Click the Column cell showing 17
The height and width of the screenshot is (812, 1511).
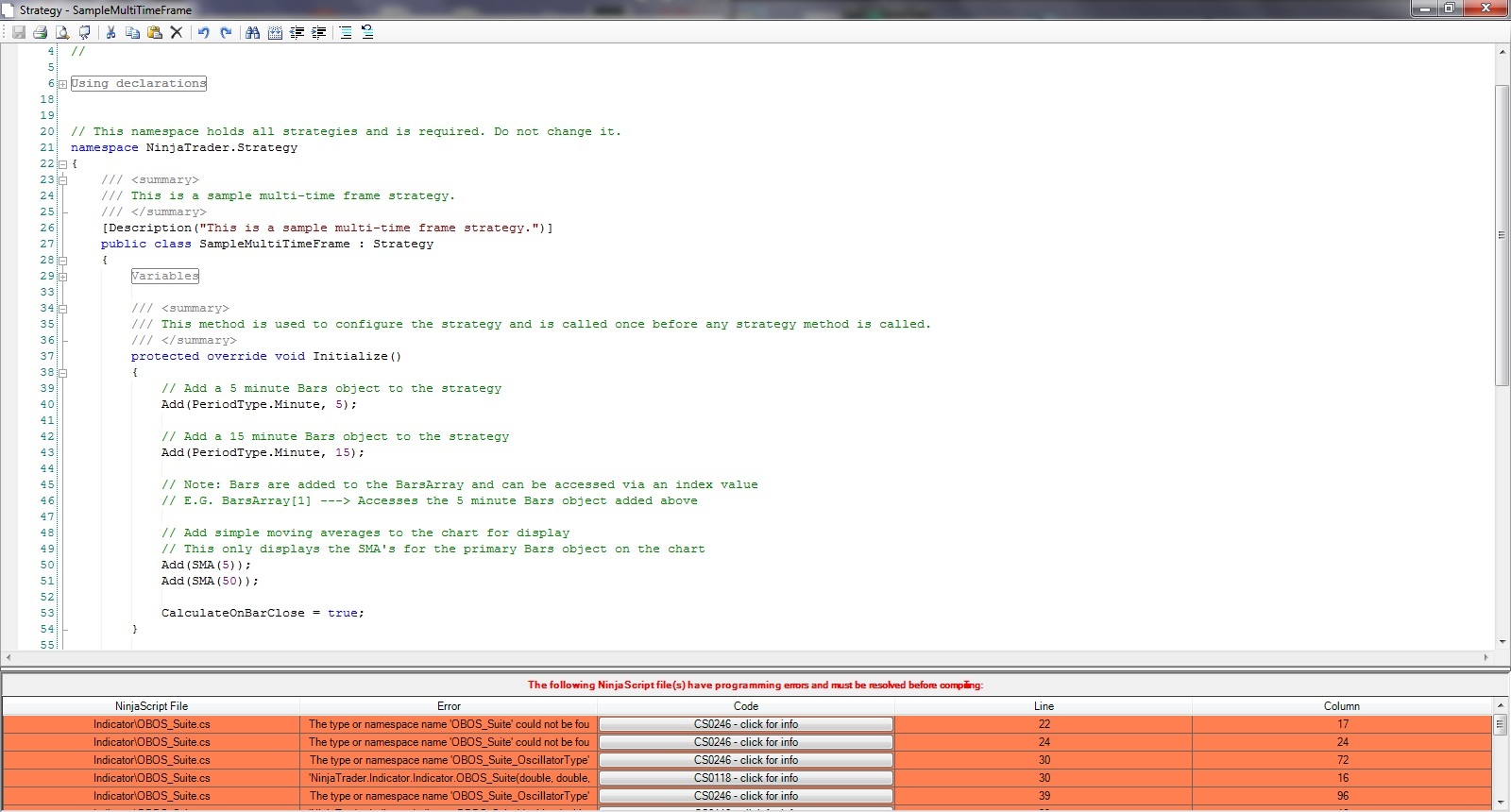1342,724
